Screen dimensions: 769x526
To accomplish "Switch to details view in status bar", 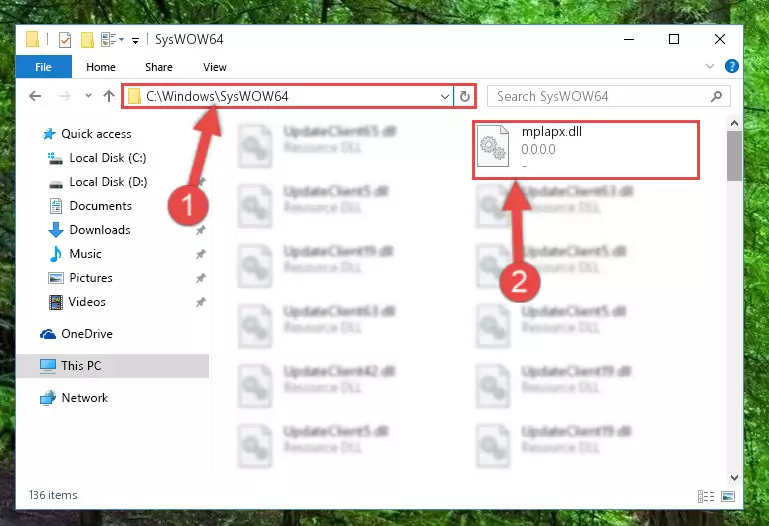I will (x=706, y=497).
